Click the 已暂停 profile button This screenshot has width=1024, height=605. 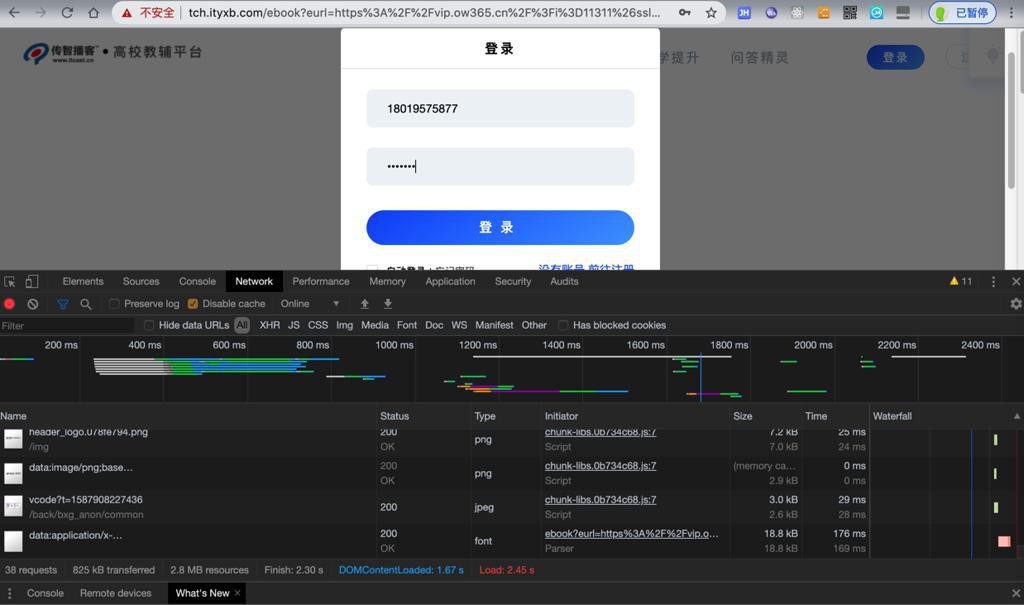coord(962,12)
